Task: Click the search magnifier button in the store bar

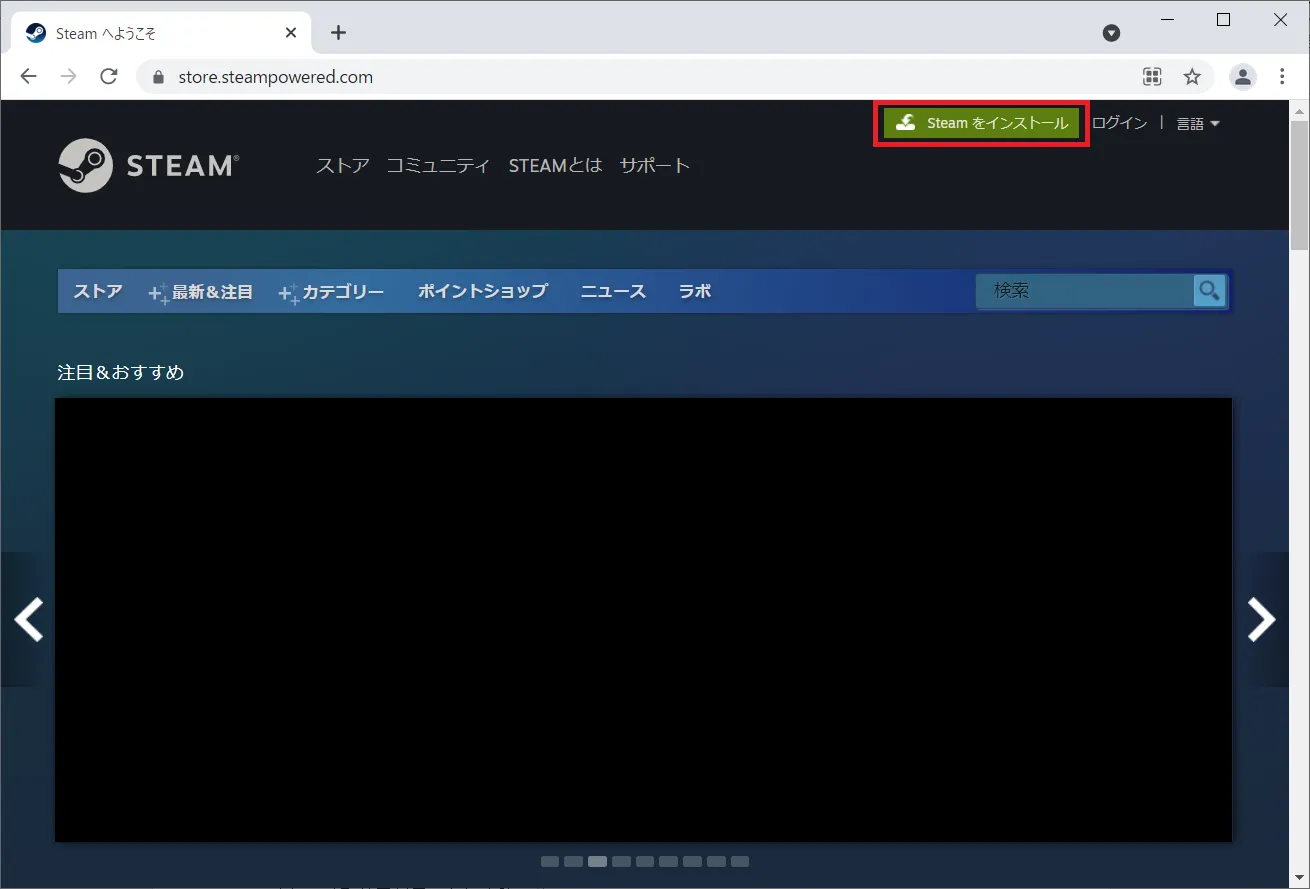Action: (1210, 291)
